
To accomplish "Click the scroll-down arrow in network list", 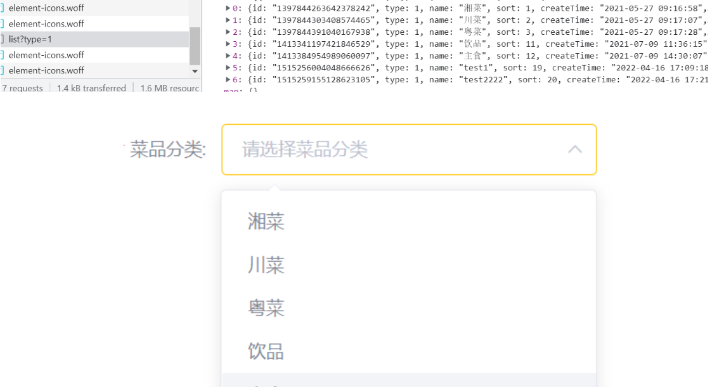I will coord(195,71).
